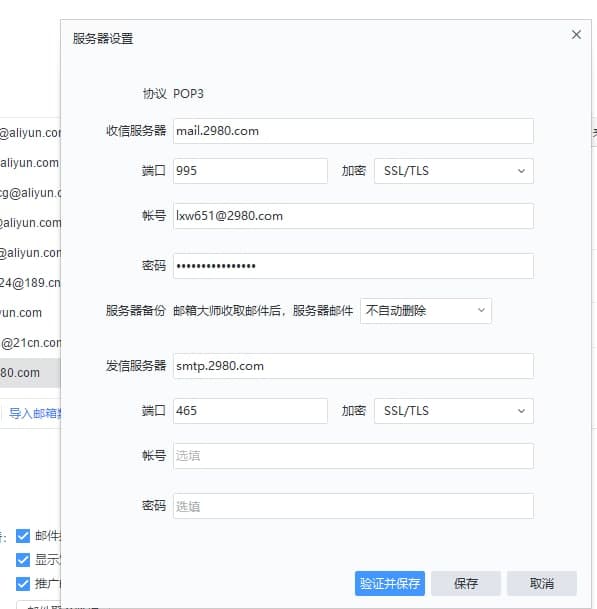Click the 收信服务器 mail.2980.com field
Viewport: 597px width, 609px height.
353,131
